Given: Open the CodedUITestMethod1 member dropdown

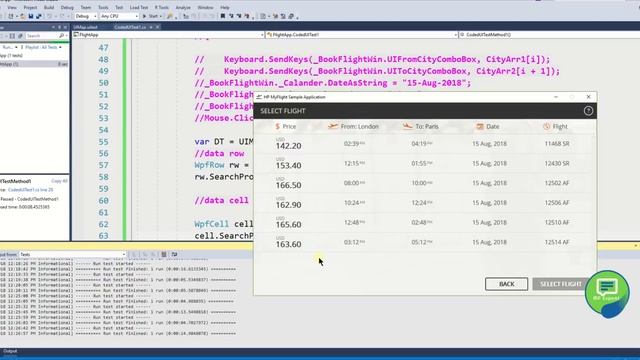Looking at the screenshot, I should coord(549,35).
